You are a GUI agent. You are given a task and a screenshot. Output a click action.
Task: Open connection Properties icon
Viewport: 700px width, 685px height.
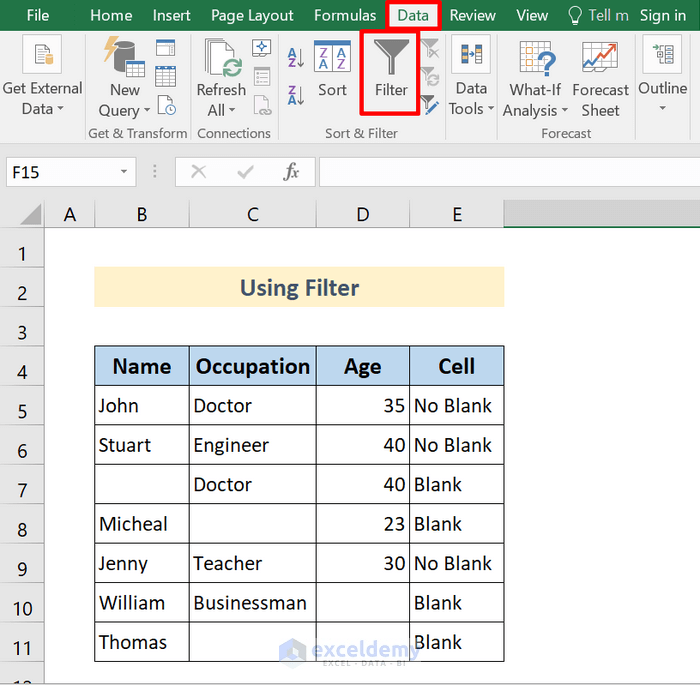pos(262,76)
